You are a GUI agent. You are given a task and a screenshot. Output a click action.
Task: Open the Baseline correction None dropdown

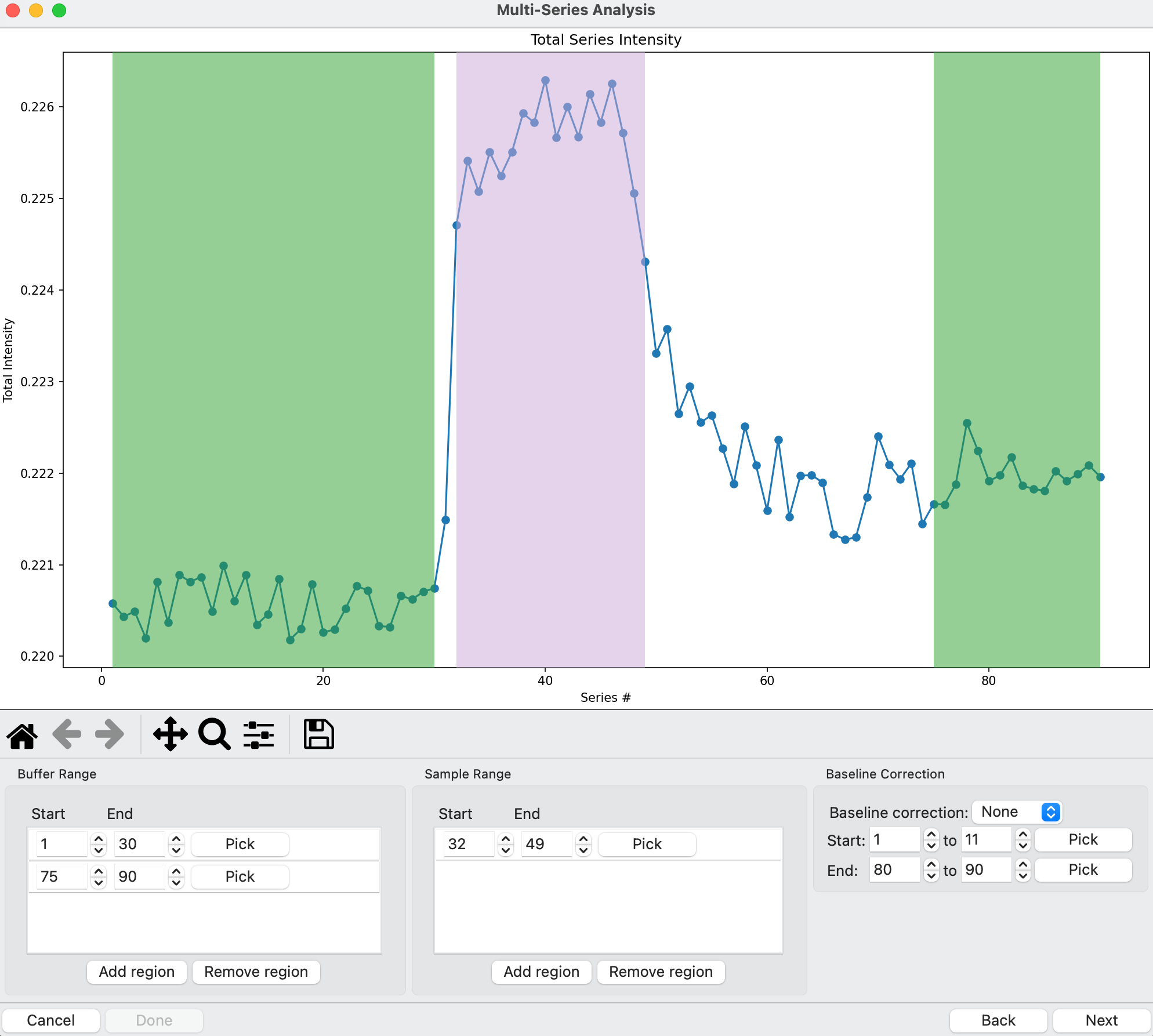pos(1017,812)
